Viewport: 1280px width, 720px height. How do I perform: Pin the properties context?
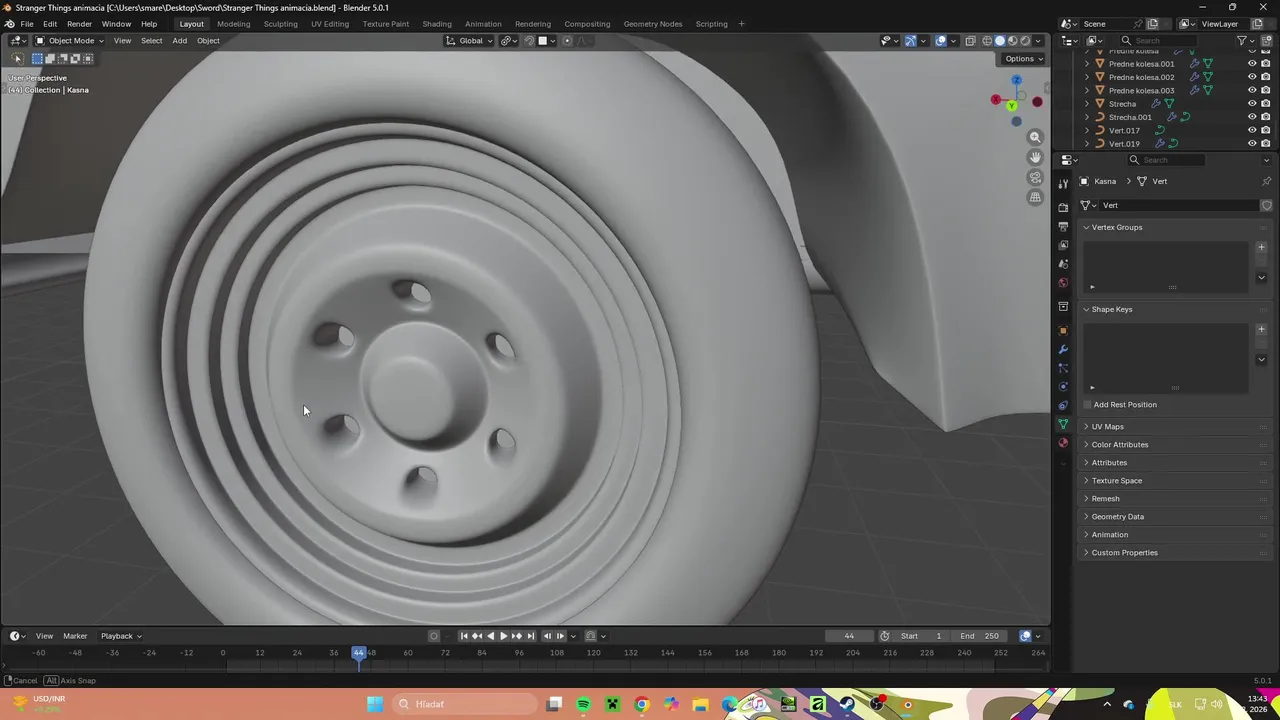click(x=1266, y=181)
